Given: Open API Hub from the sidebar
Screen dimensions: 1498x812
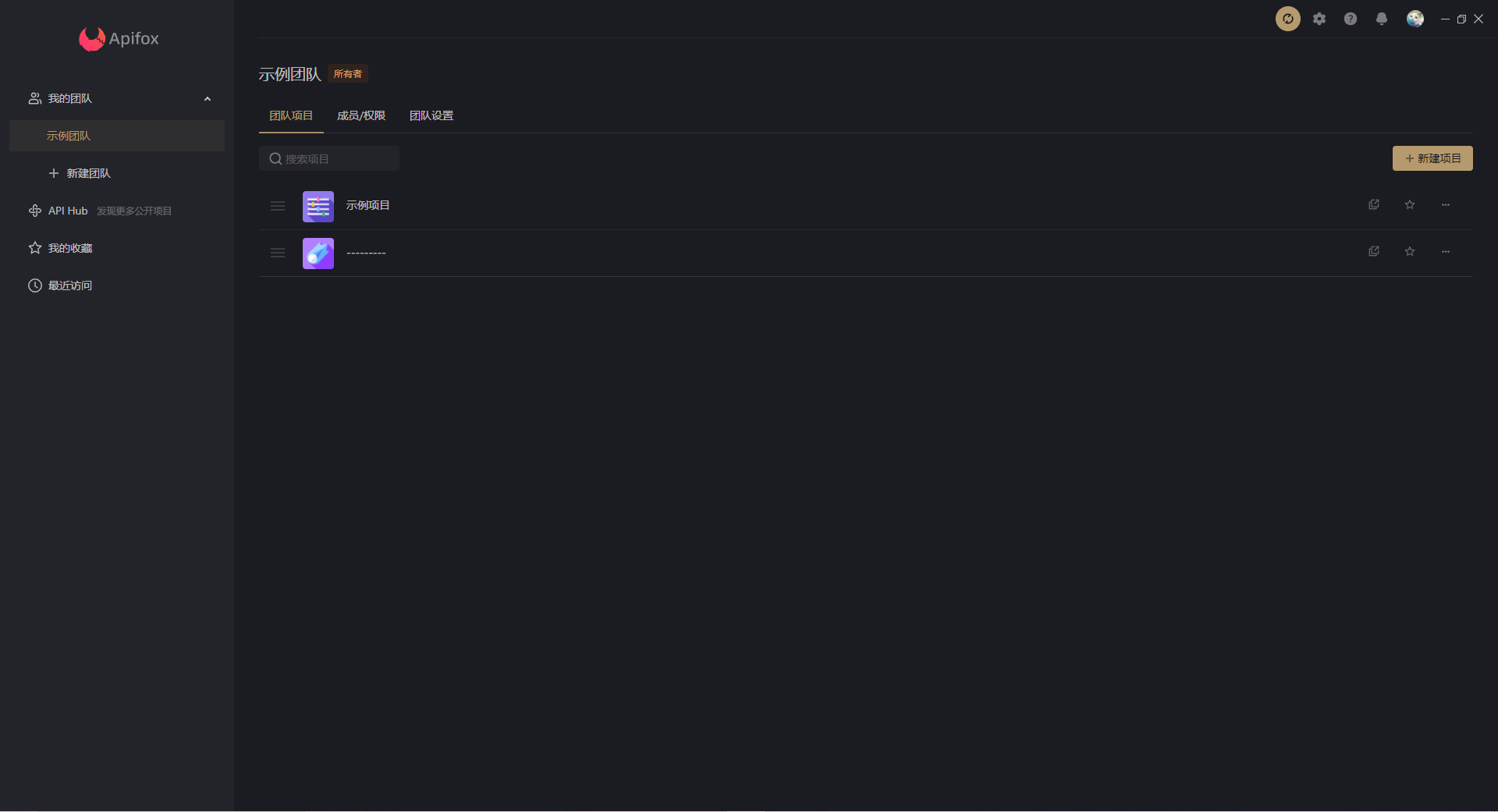Looking at the screenshot, I should (x=67, y=211).
